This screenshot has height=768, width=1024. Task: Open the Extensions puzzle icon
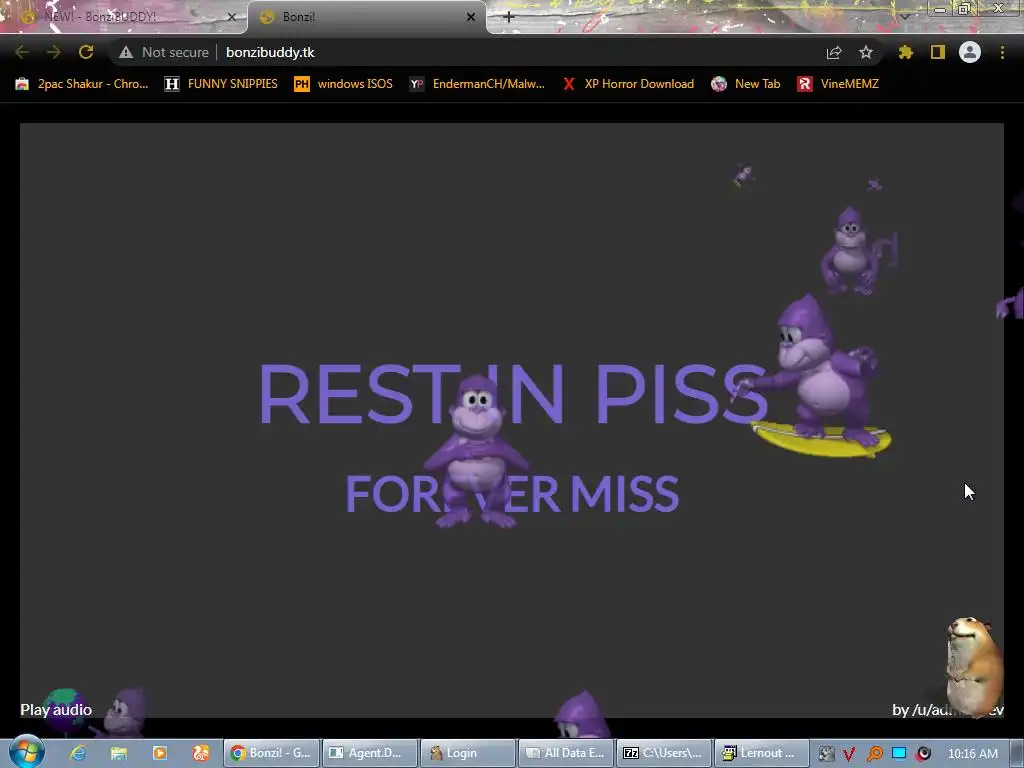tap(905, 52)
